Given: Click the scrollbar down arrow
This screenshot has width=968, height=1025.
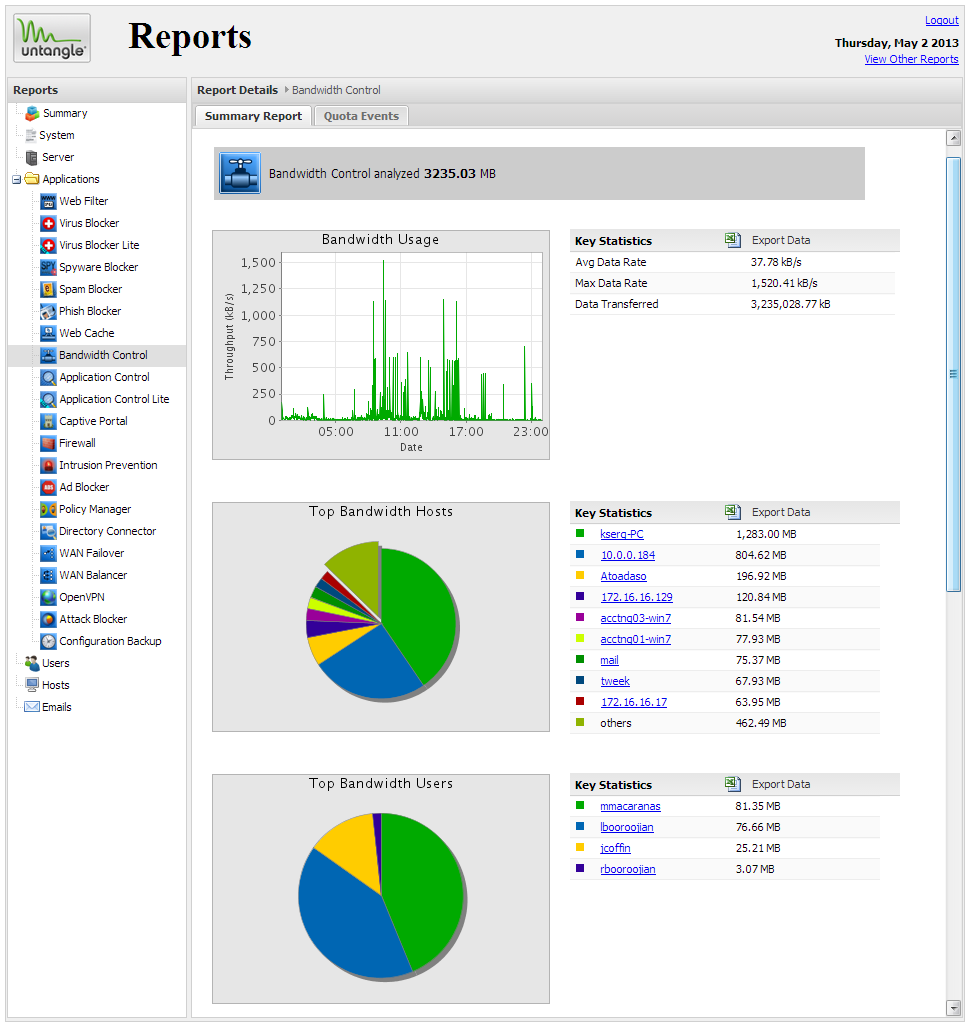Looking at the screenshot, I should pos(953,1008).
